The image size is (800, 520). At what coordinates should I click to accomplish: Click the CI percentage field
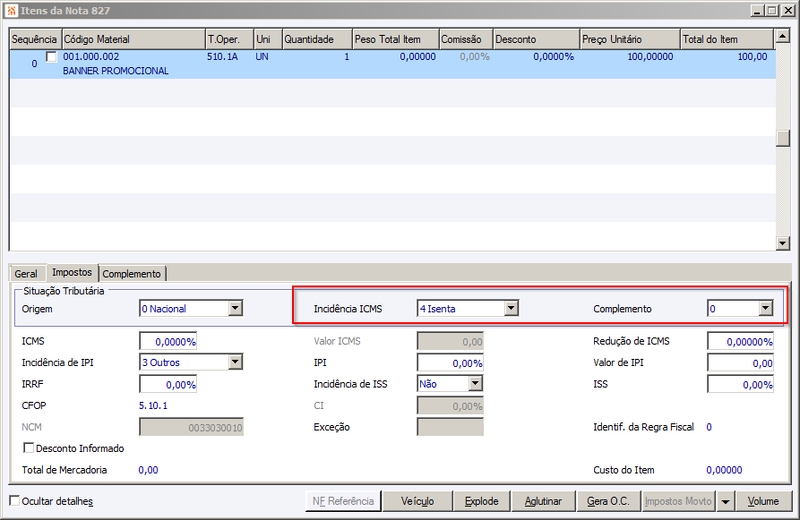450,406
